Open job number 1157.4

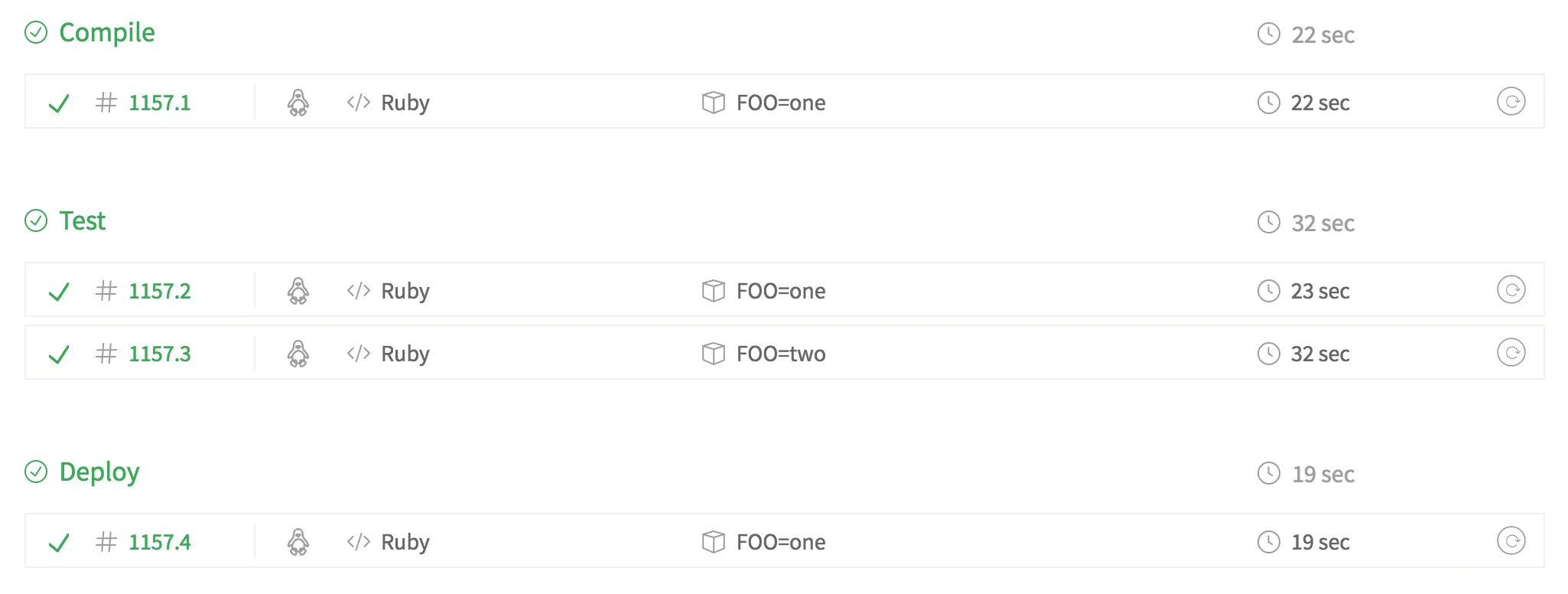point(159,542)
